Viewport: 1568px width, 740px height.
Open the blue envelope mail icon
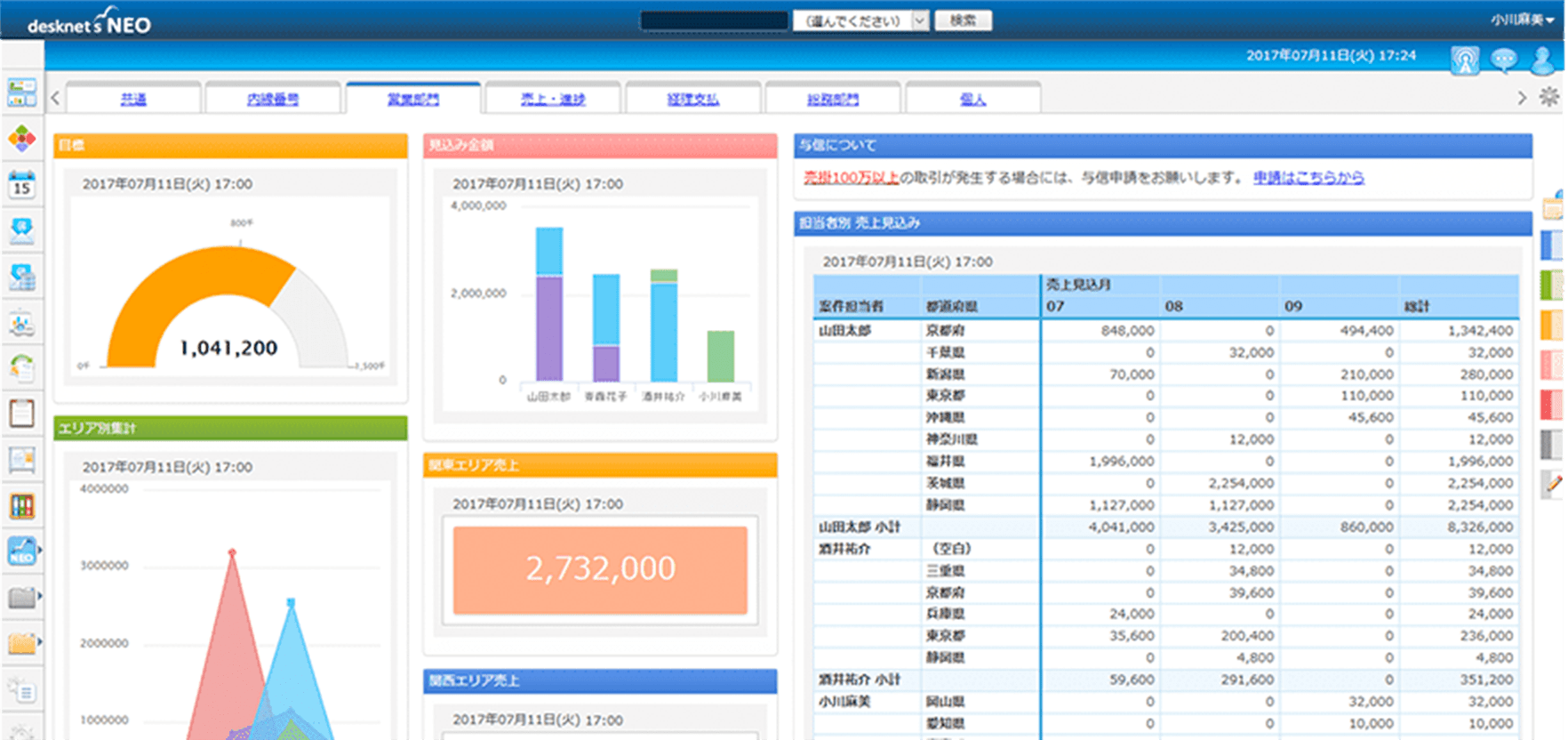coord(21,230)
